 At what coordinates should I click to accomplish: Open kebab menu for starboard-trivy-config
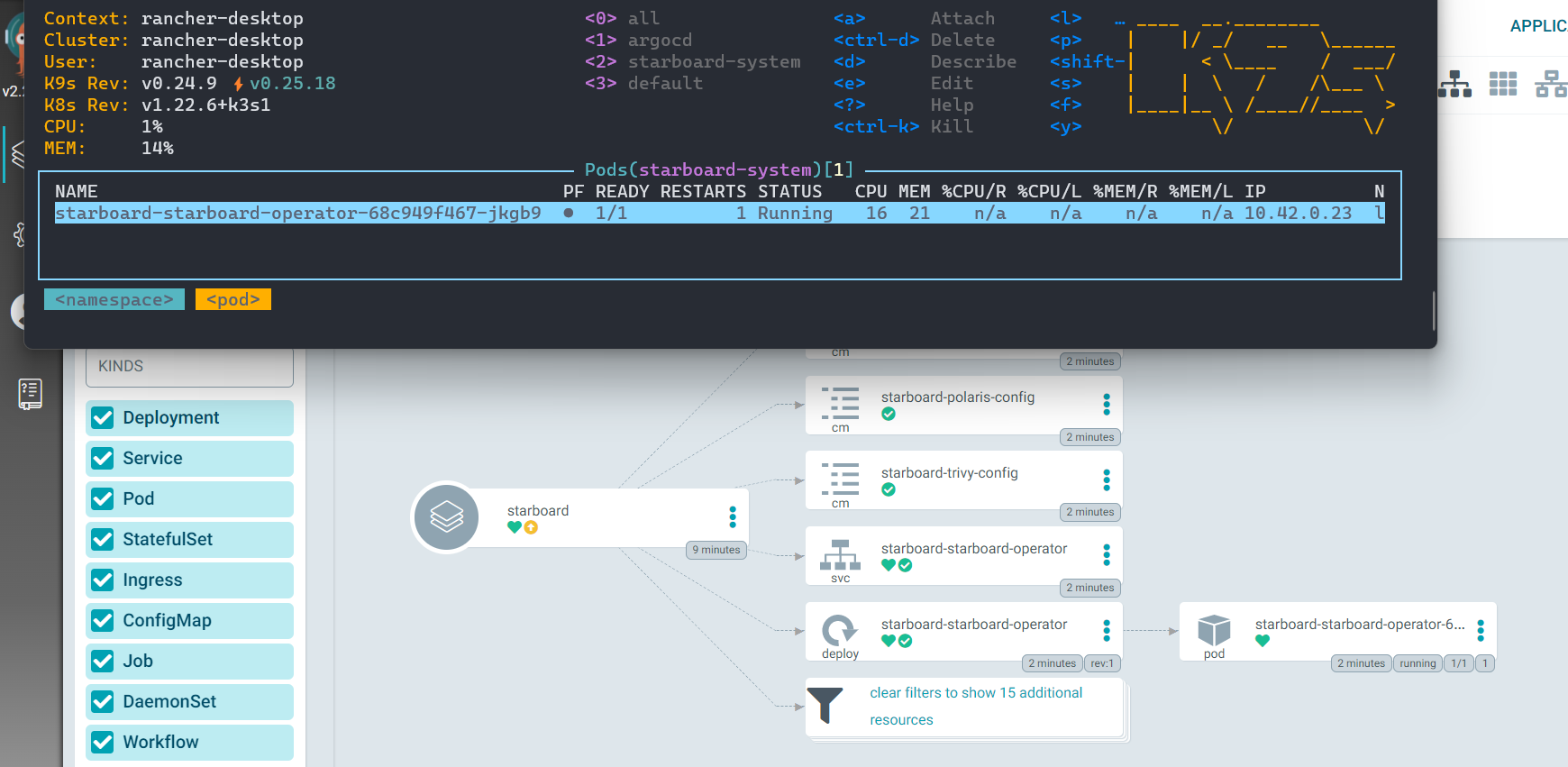pos(1107,479)
